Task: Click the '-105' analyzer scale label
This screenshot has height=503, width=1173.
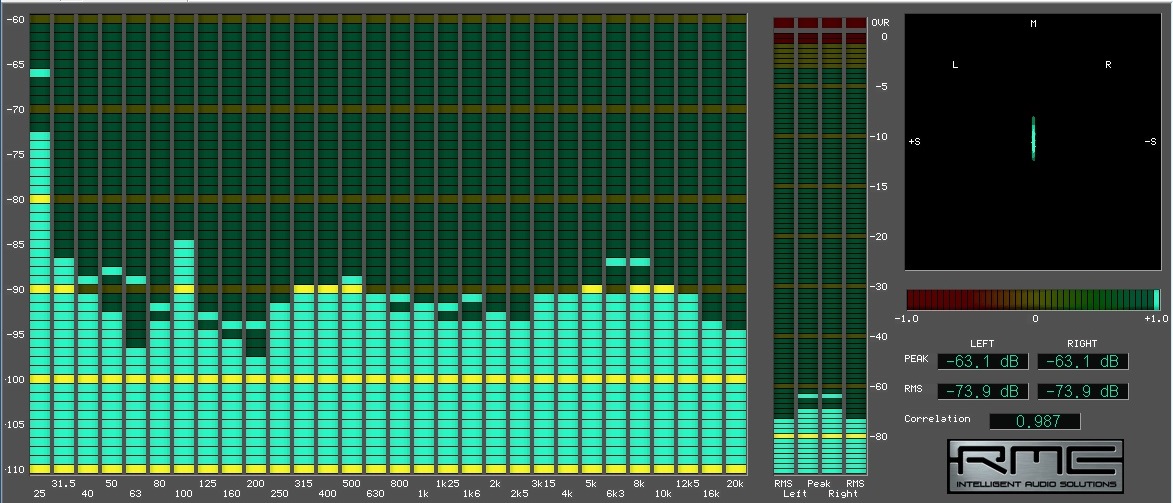Action: [16, 424]
